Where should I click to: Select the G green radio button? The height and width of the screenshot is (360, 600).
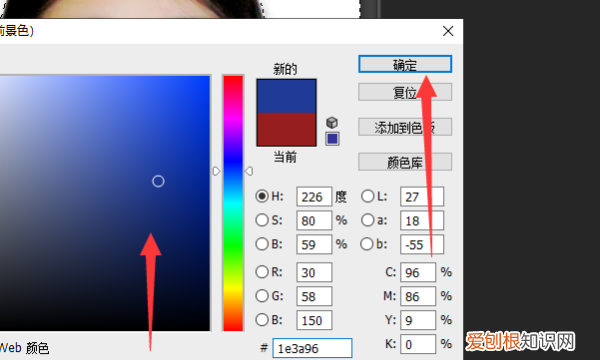click(262, 296)
